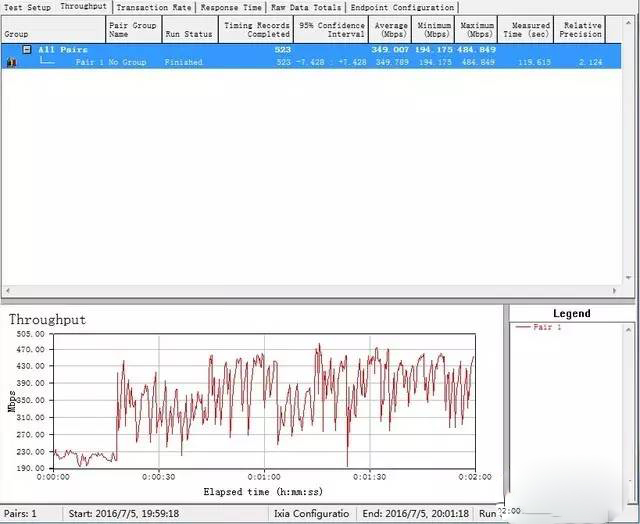
Task: Open the Response Time tab
Action: [x=231, y=7]
